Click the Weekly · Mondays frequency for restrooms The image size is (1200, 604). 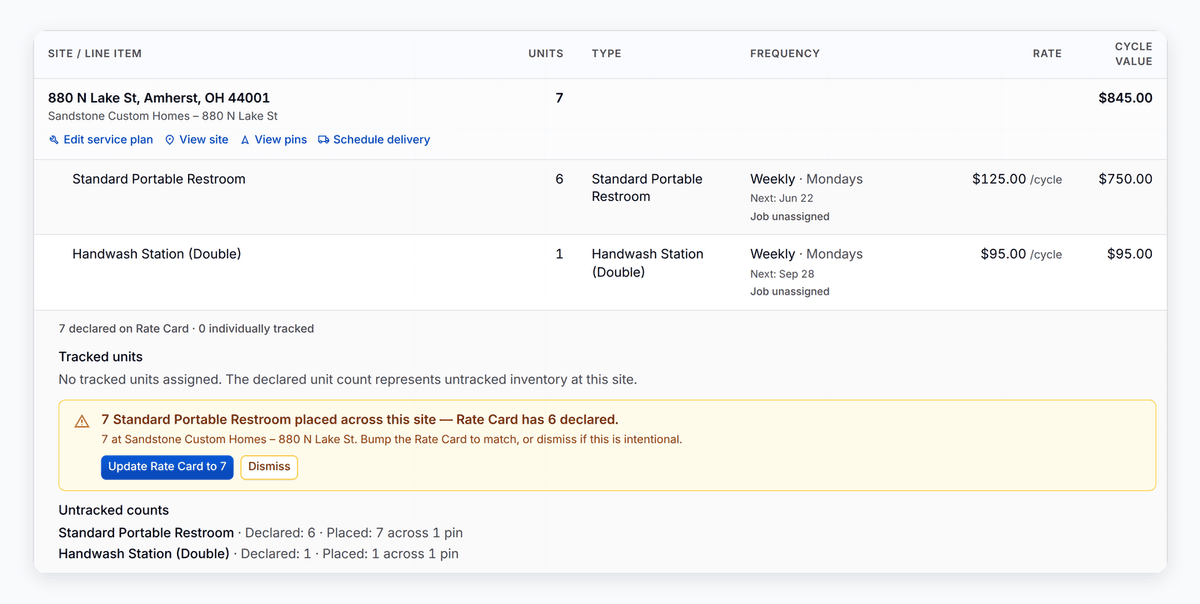click(806, 179)
